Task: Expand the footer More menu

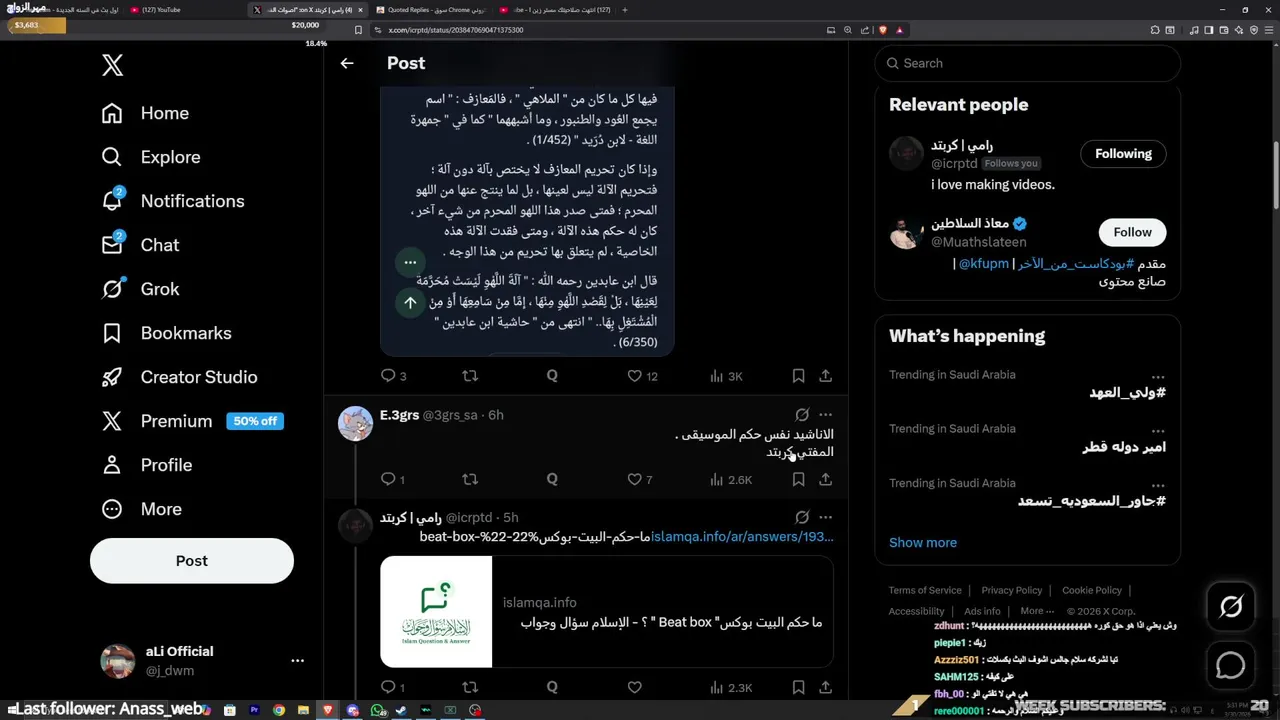Action: tap(1037, 611)
